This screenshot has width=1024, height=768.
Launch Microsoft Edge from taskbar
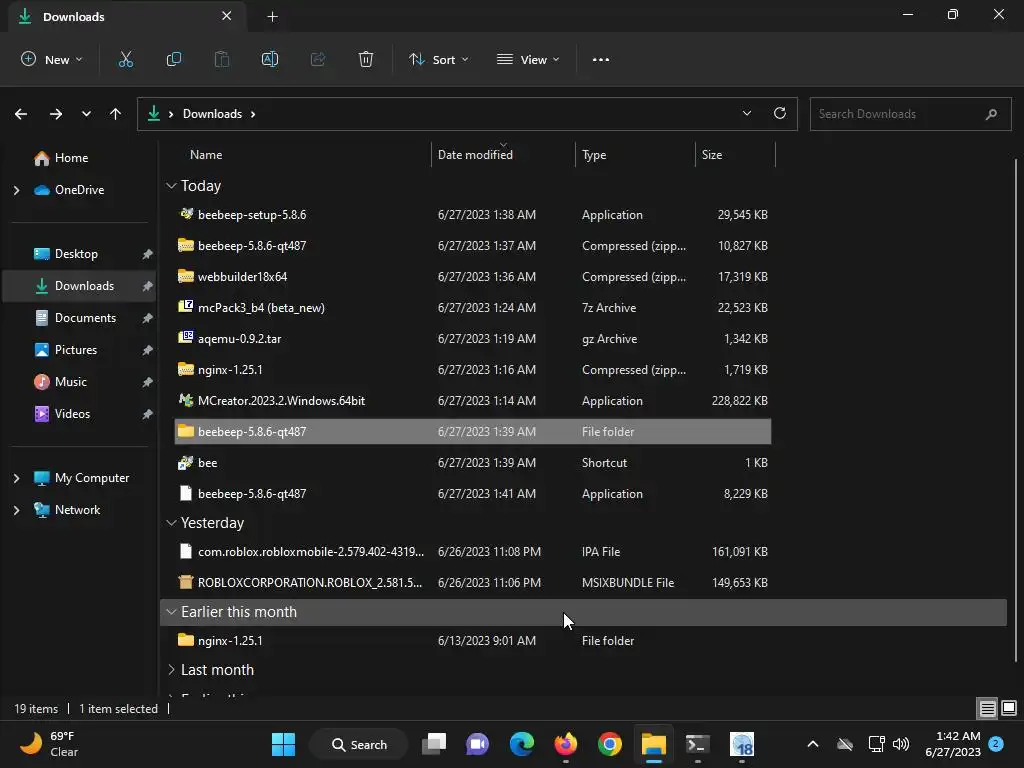click(521, 744)
